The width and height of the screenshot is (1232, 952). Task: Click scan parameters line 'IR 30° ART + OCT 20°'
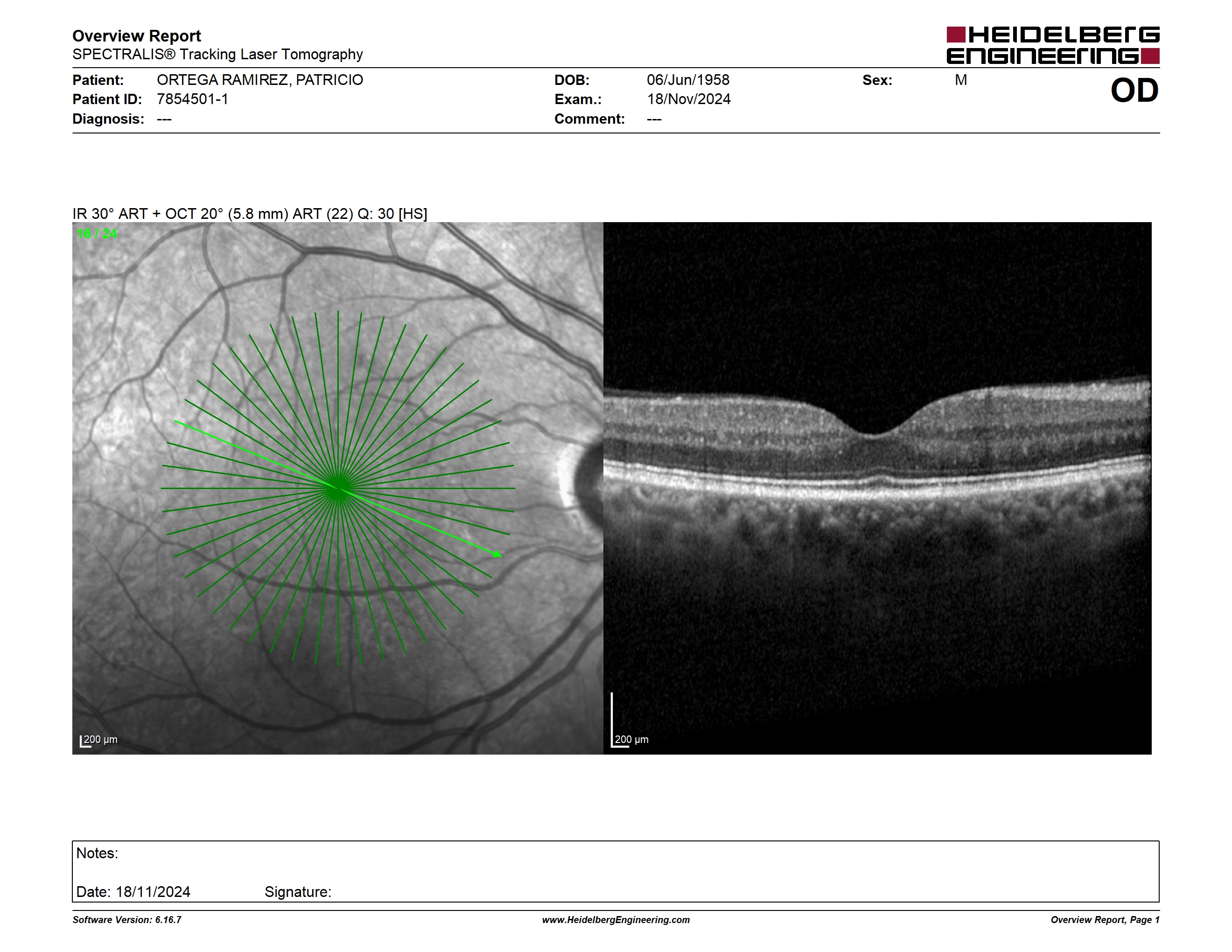tap(250, 214)
